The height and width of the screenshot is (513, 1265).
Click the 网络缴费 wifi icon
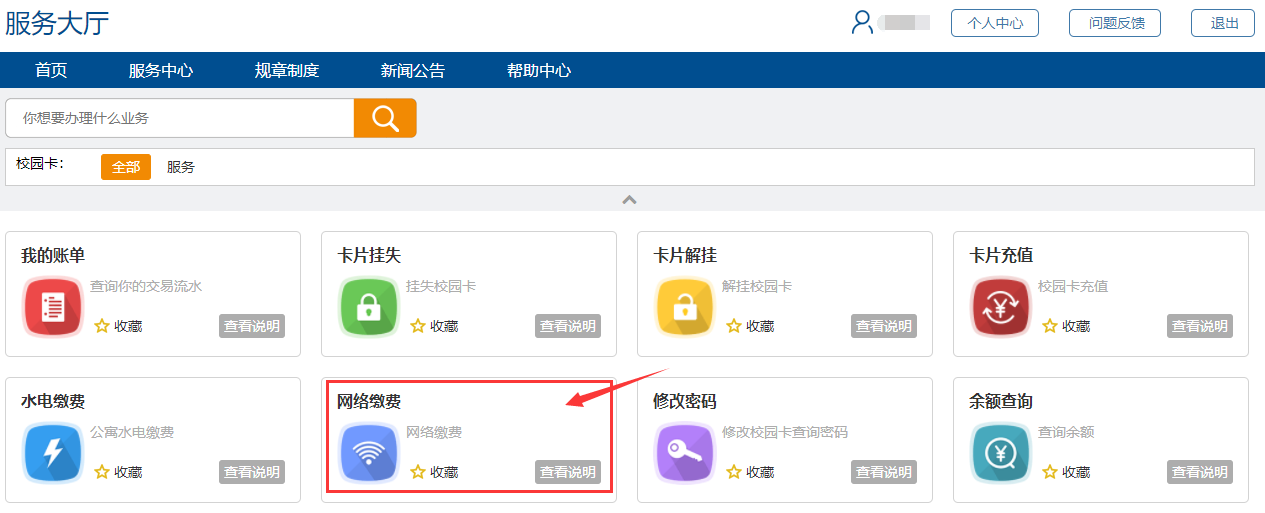pyautogui.click(x=369, y=454)
